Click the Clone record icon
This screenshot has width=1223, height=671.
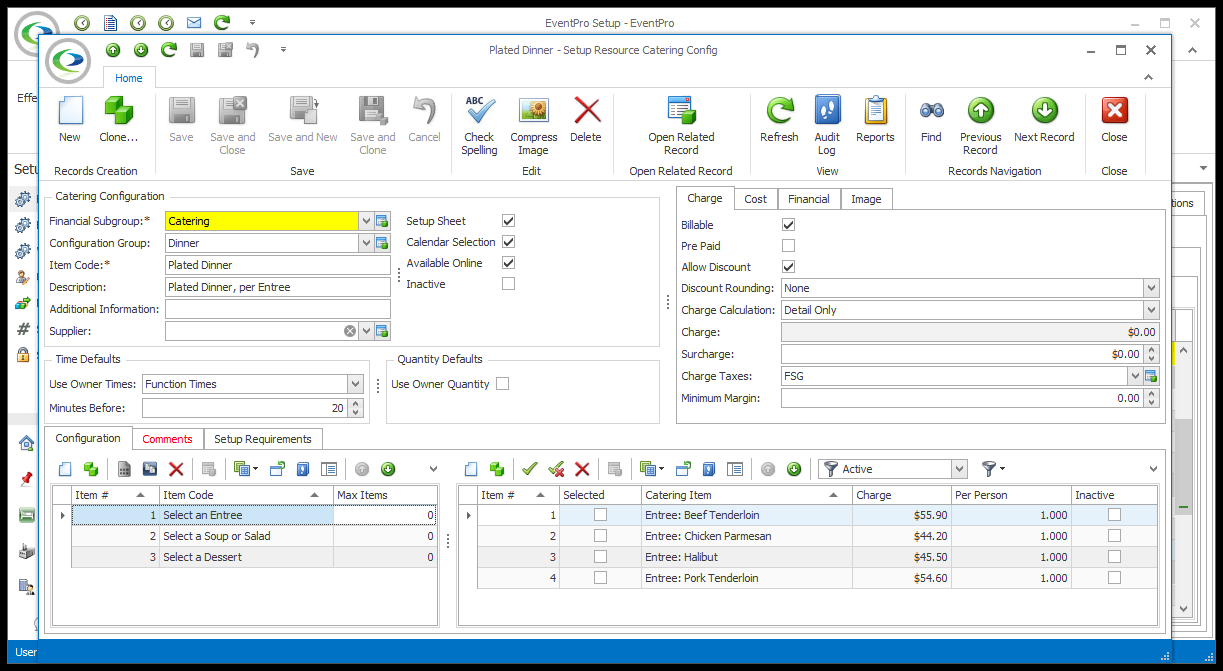(119, 110)
